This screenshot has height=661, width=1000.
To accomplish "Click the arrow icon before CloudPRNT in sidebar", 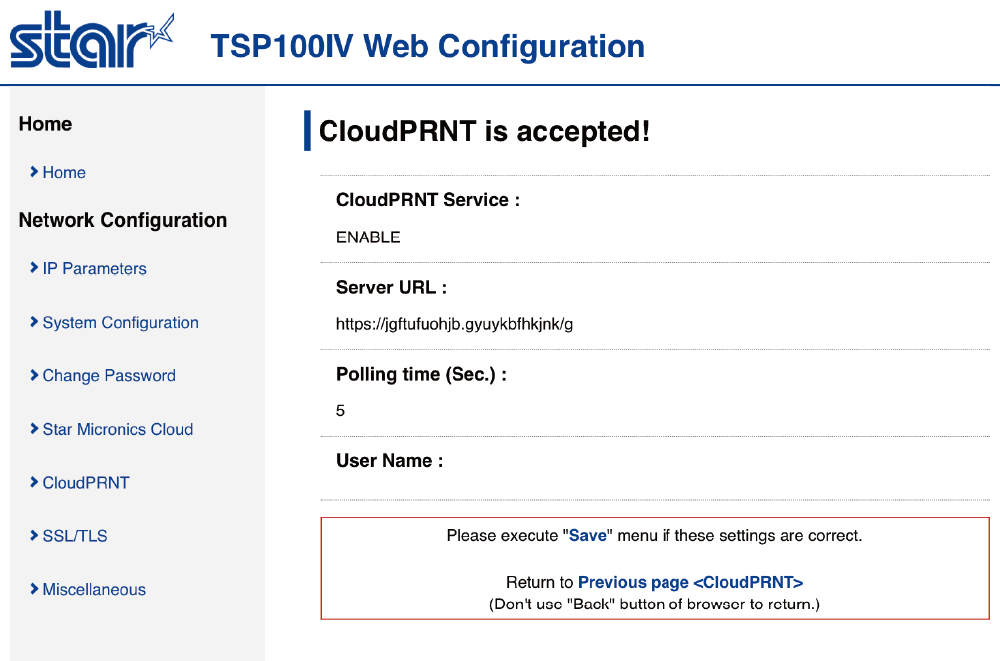I will [x=34, y=483].
